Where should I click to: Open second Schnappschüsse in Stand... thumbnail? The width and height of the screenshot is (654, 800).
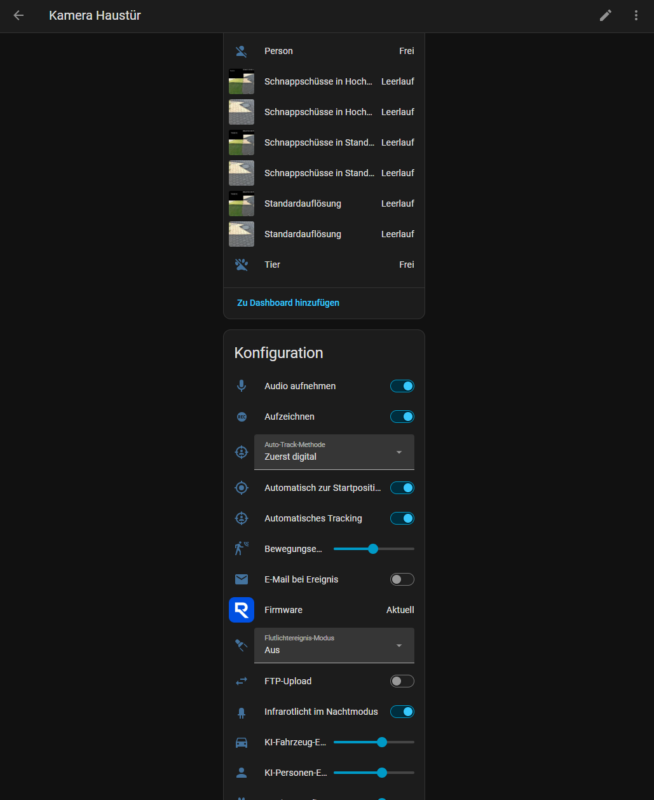tap(241, 173)
